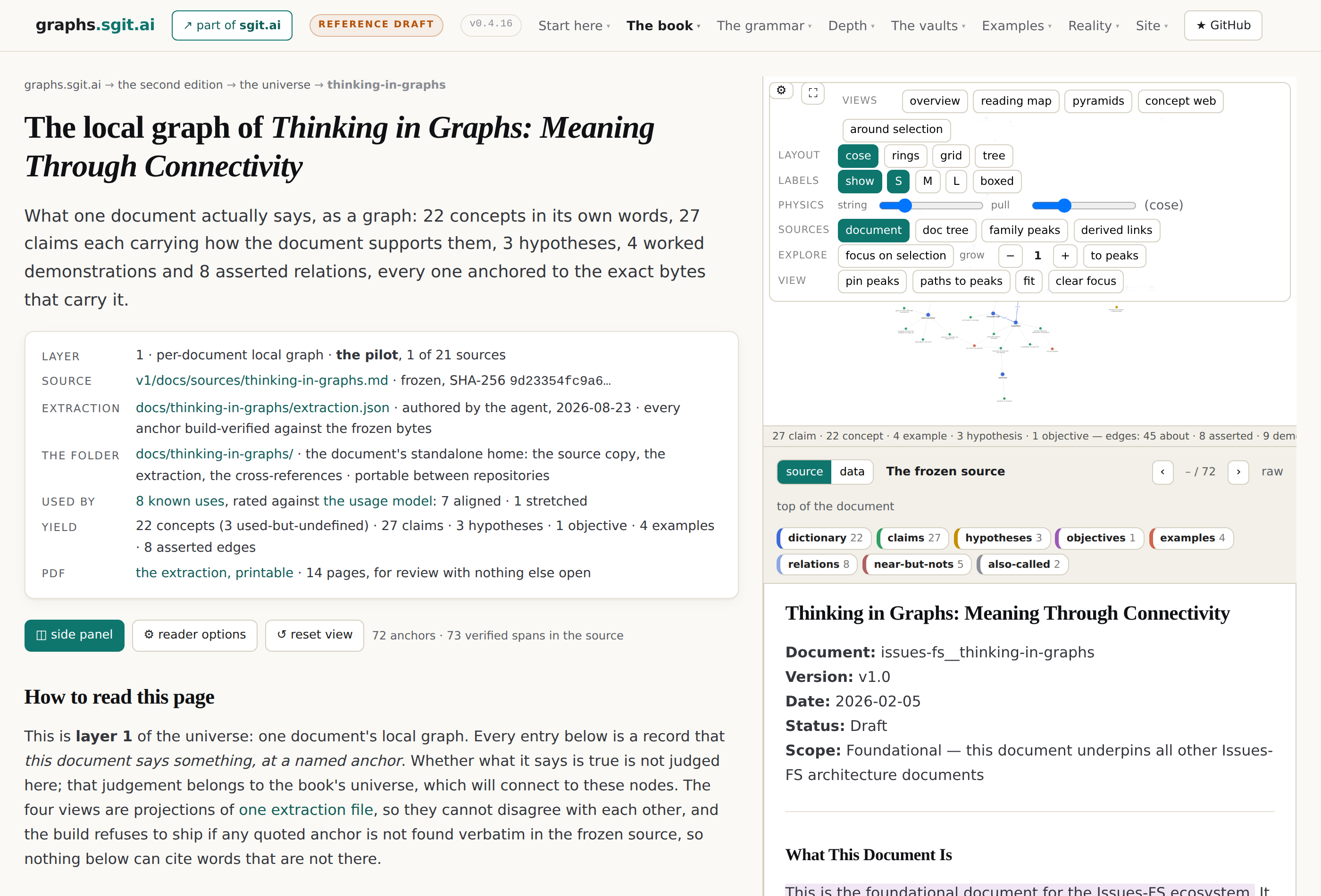Set label size to S
The width and height of the screenshot is (1321, 896).
pos(898,181)
